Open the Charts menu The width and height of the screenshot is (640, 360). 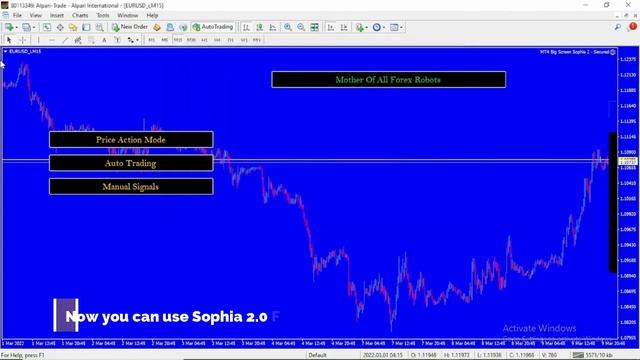80,16
